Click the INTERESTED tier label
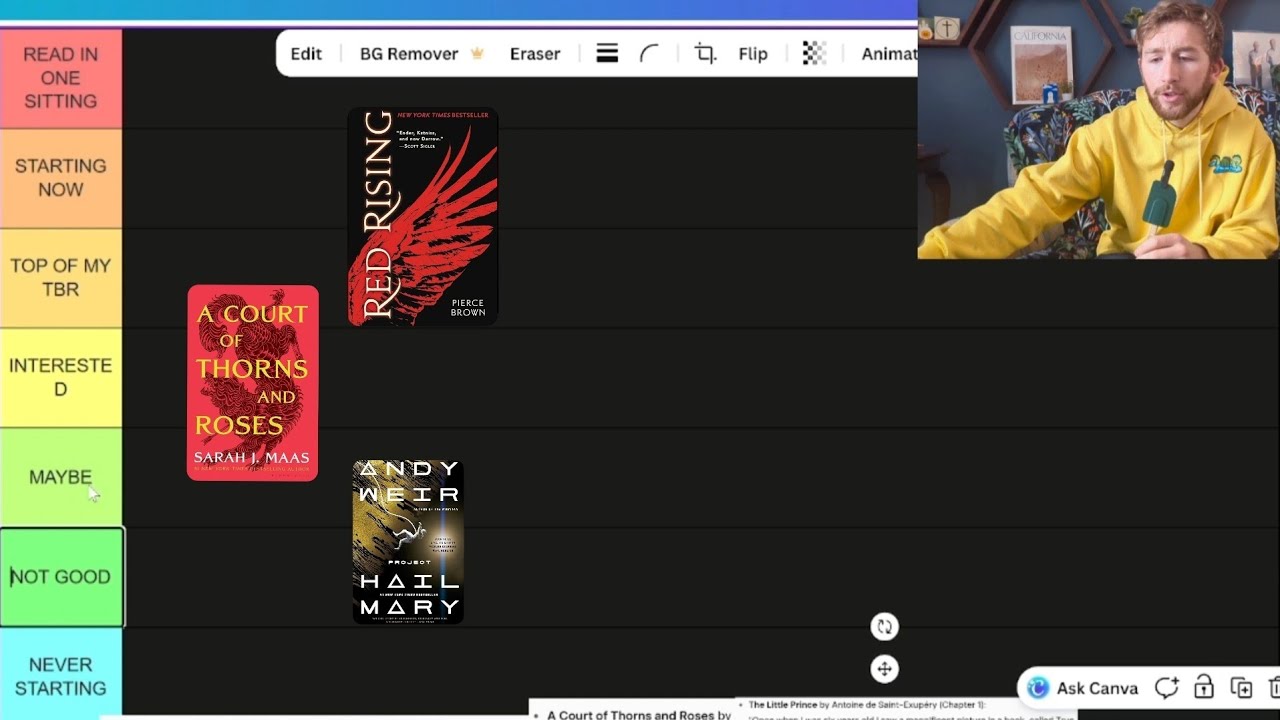 point(61,378)
